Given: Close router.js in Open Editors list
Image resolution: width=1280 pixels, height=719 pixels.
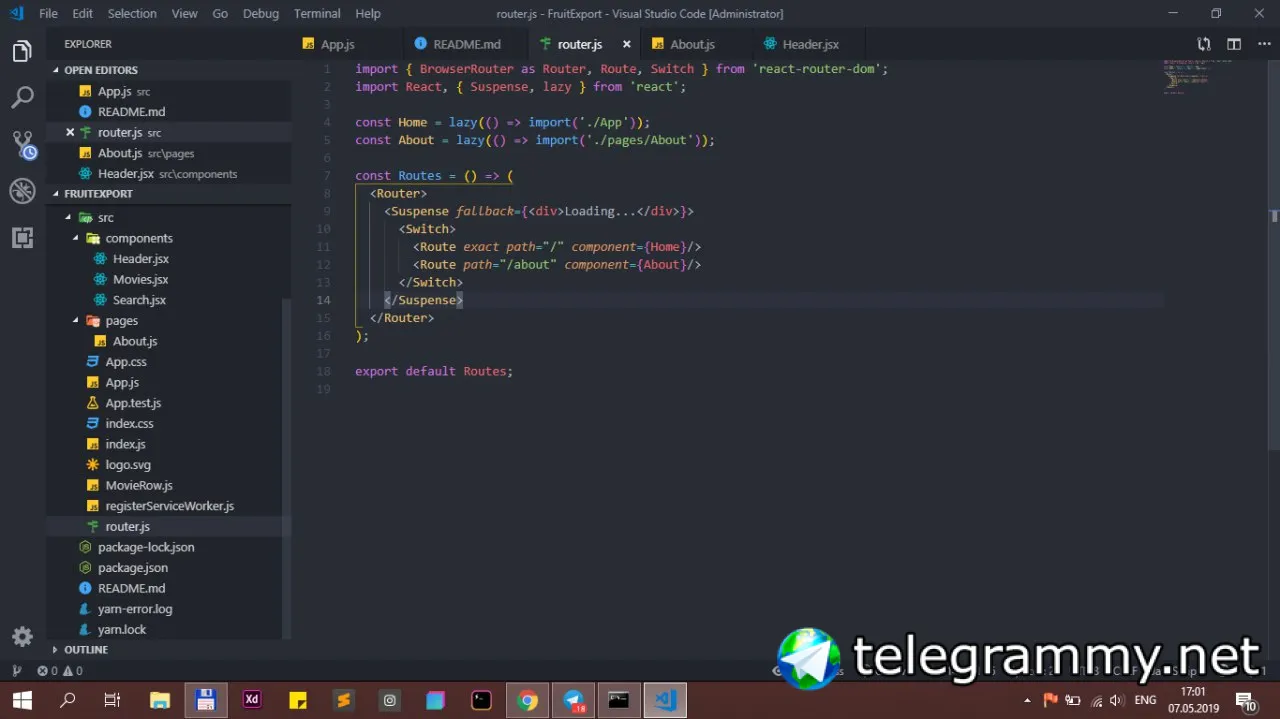Looking at the screenshot, I should click(70, 132).
